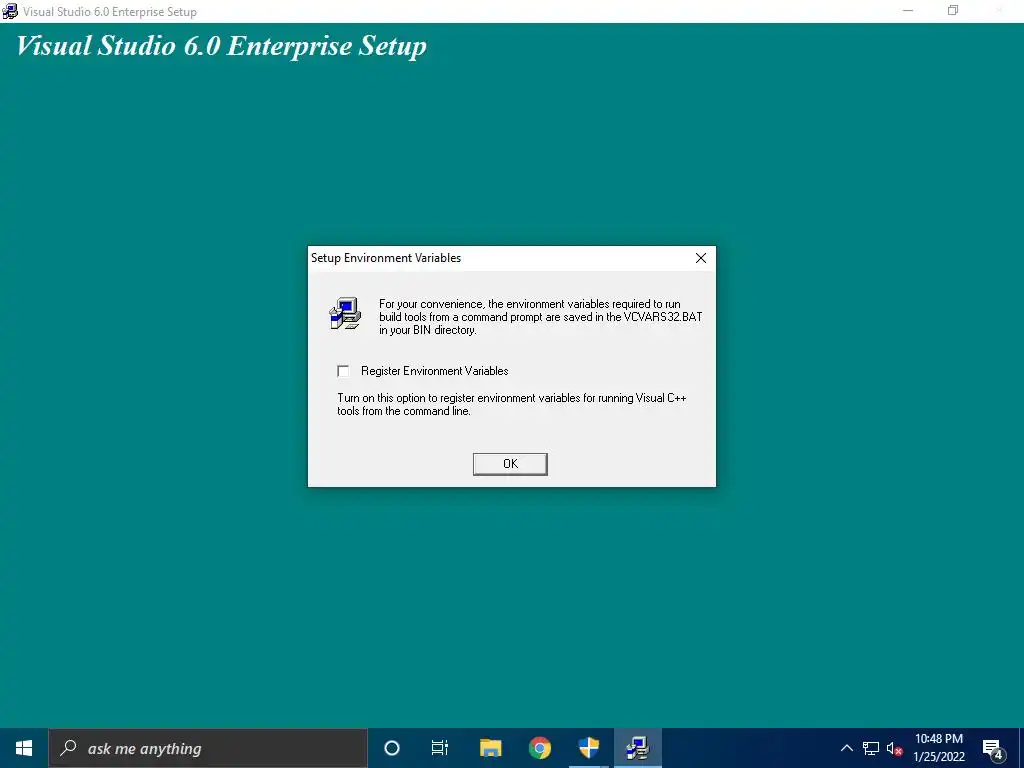Click the setup computer icon in the dialog
Screen dimensions: 1024x768
[x=345, y=313]
